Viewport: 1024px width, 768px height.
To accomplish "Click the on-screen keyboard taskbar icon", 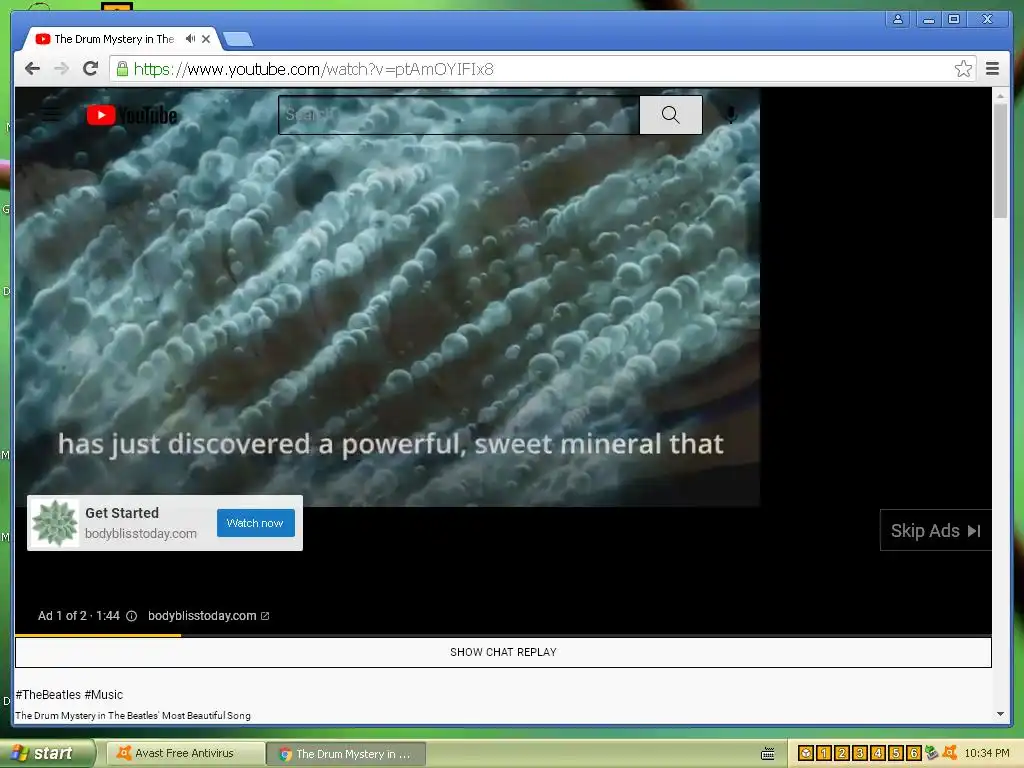I will click(768, 754).
